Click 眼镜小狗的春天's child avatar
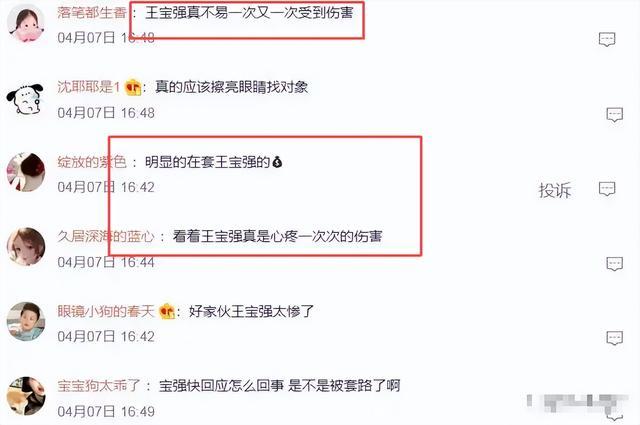Image resolution: width=640 pixels, height=425 pixels. pos(26,321)
